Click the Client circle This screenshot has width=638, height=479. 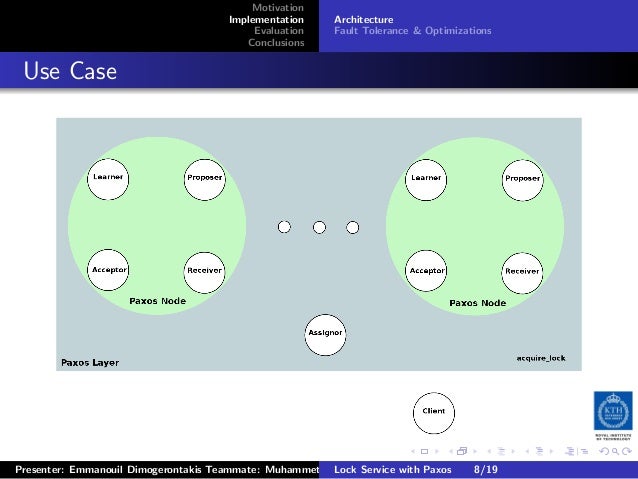click(434, 413)
